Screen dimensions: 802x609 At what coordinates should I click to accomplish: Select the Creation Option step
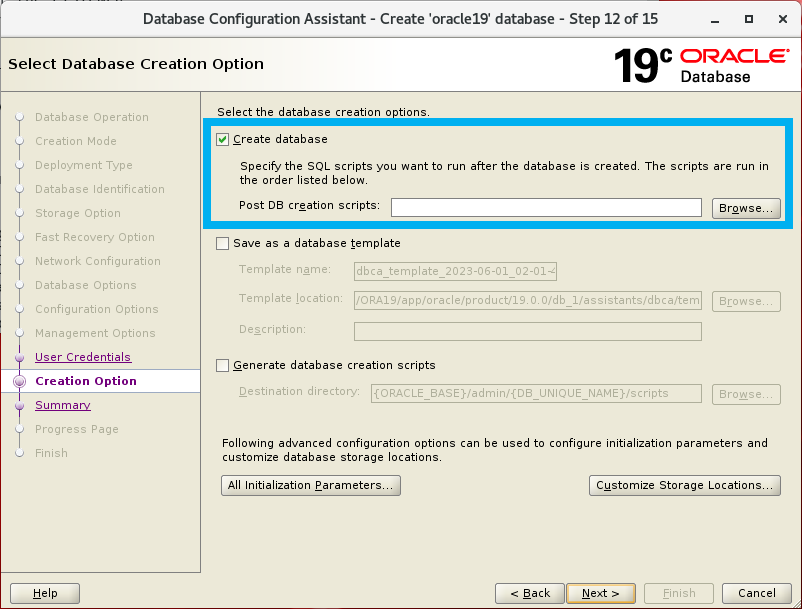[x=85, y=381]
